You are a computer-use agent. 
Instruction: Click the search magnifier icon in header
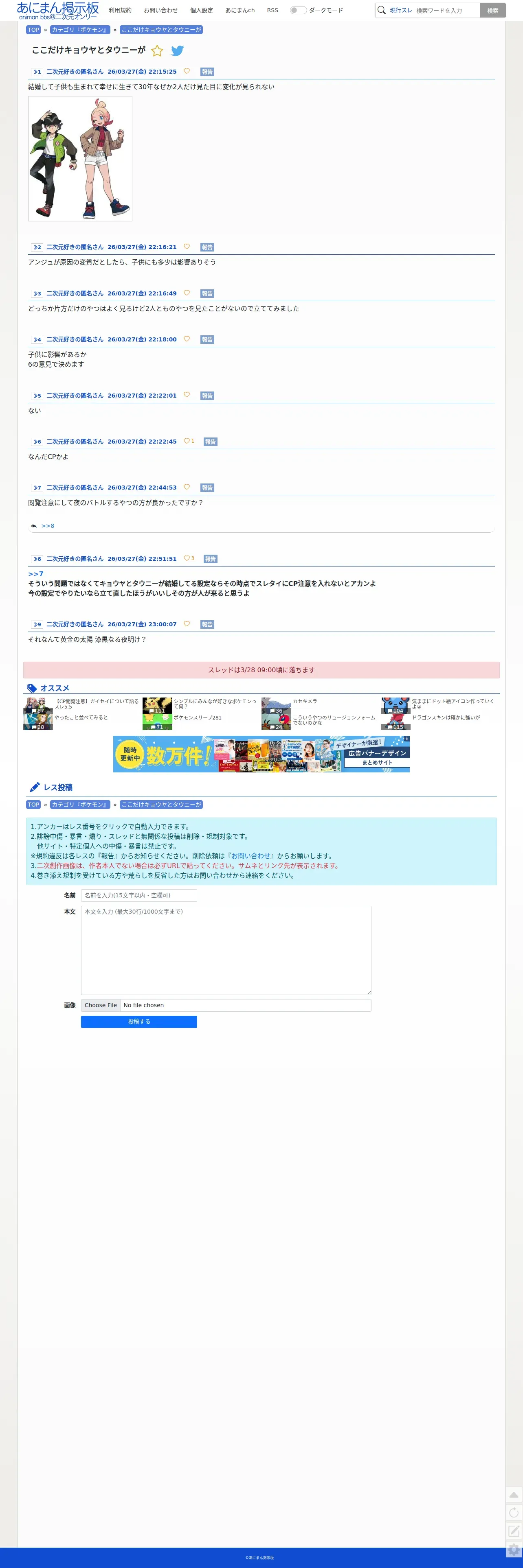tap(382, 10)
